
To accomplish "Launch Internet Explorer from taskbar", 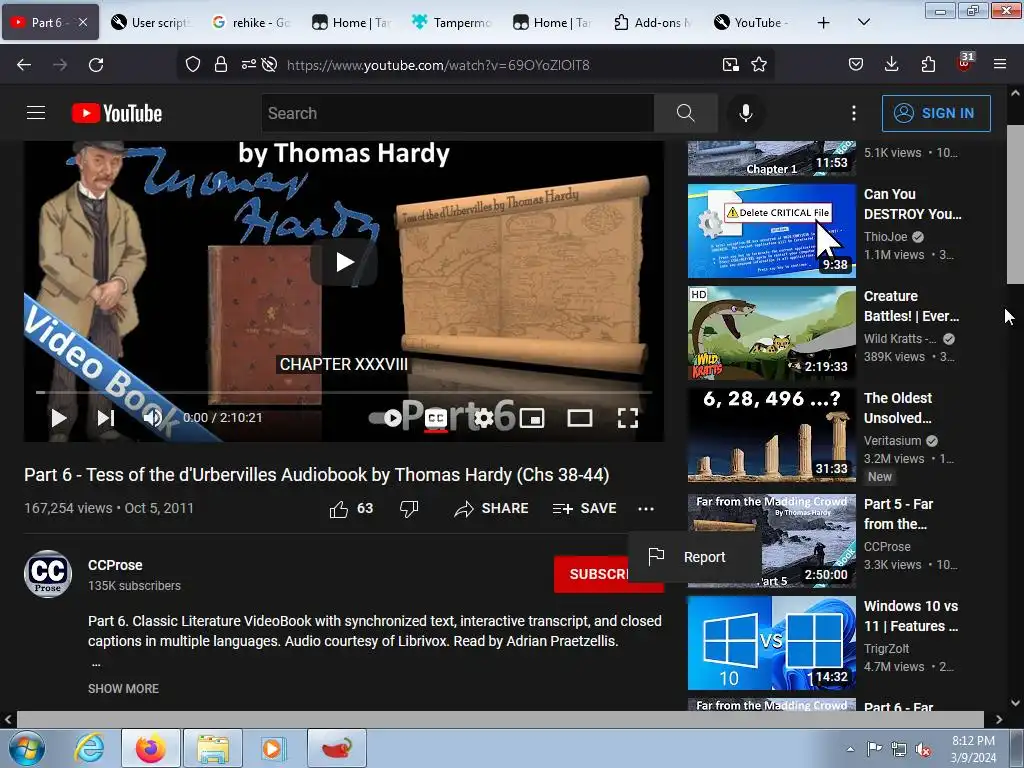I will tap(89, 748).
